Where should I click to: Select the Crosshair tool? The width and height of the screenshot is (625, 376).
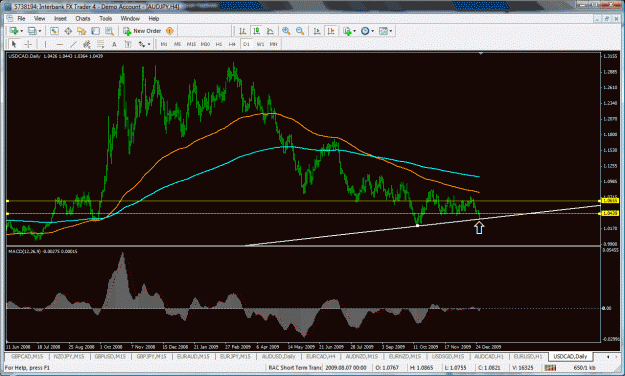(x=28, y=44)
